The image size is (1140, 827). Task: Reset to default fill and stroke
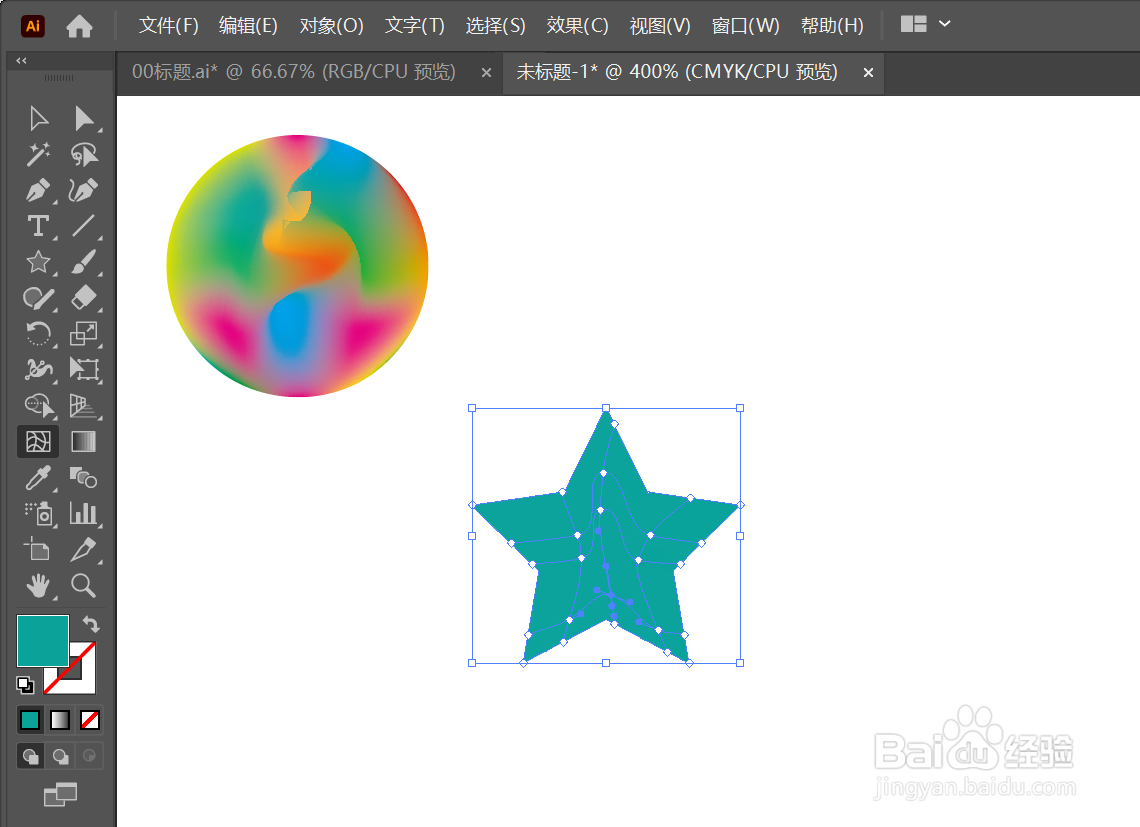(25, 684)
